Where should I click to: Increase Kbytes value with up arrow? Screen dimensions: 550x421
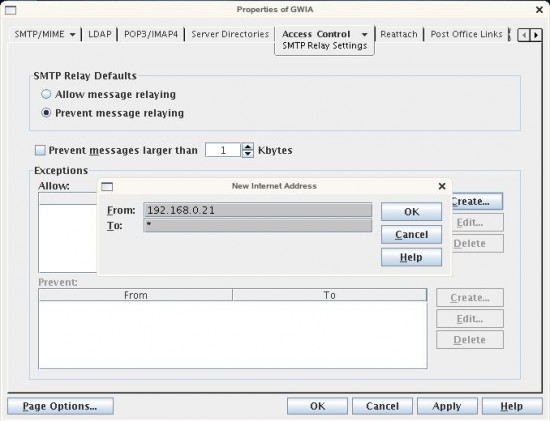tap(248, 147)
